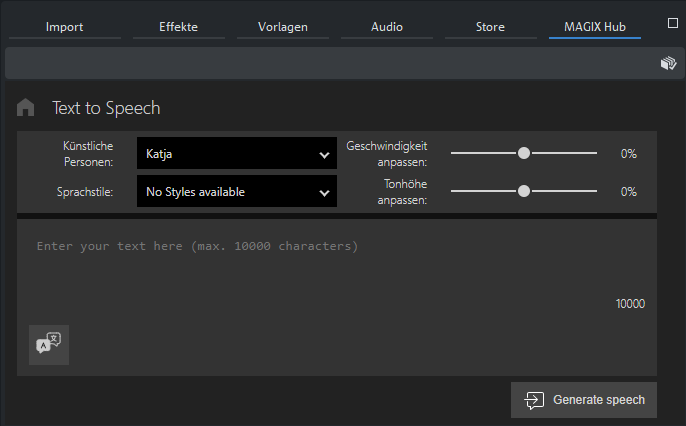686x426 pixels.
Task: Click the translate text icon button
Action: (x=49, y=345)
